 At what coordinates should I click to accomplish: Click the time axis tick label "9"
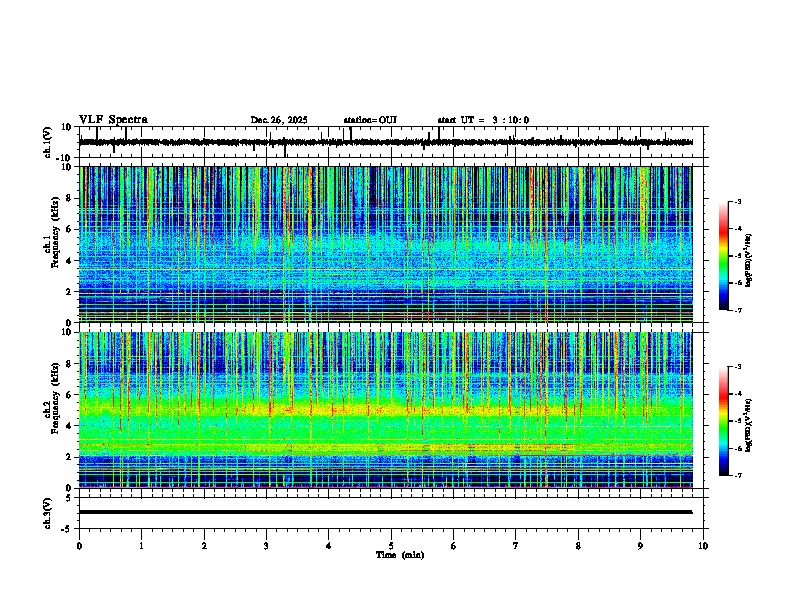tap(640, 546)
